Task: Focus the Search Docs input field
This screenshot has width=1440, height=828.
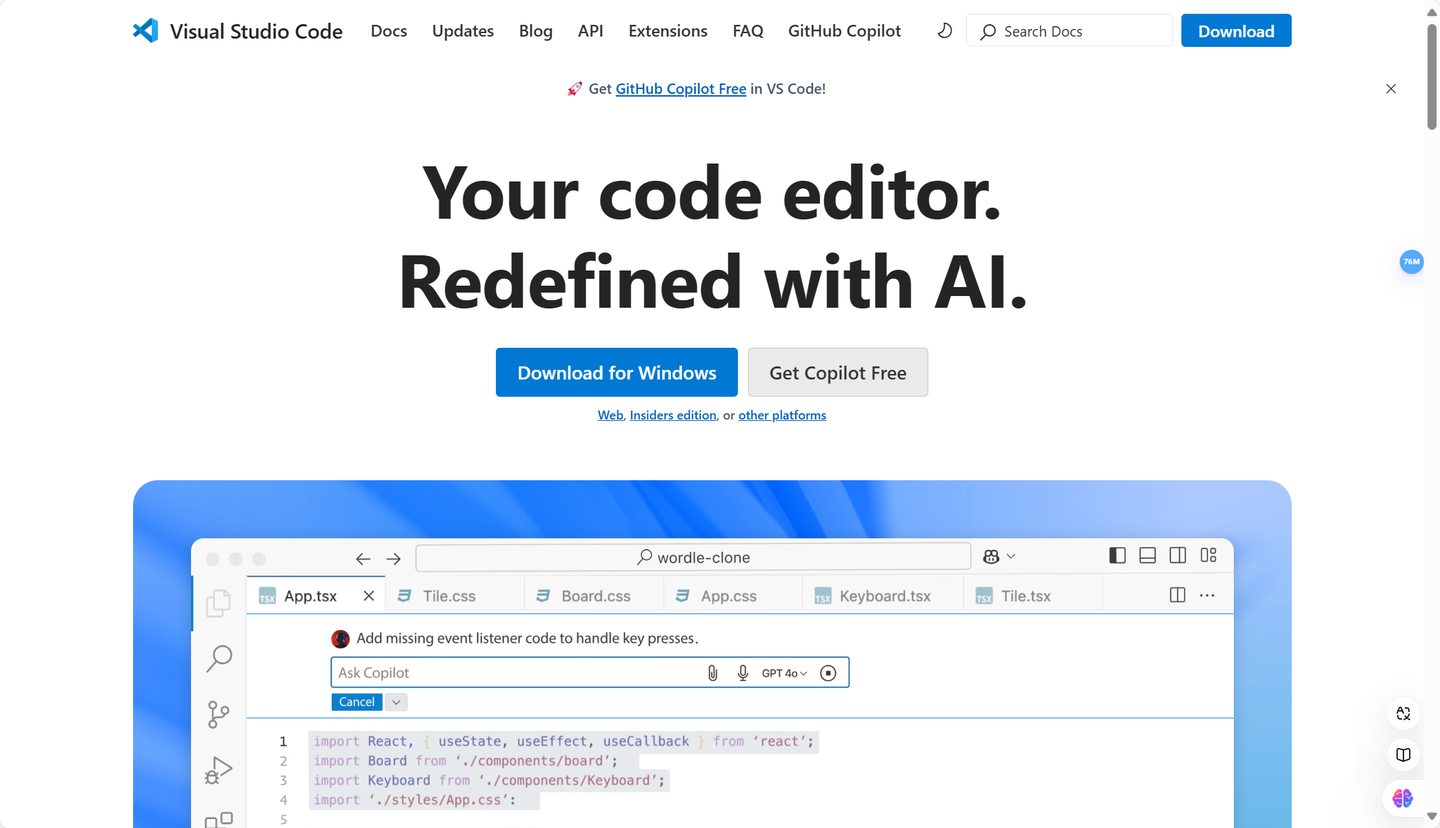Action: pos(1069,31)
